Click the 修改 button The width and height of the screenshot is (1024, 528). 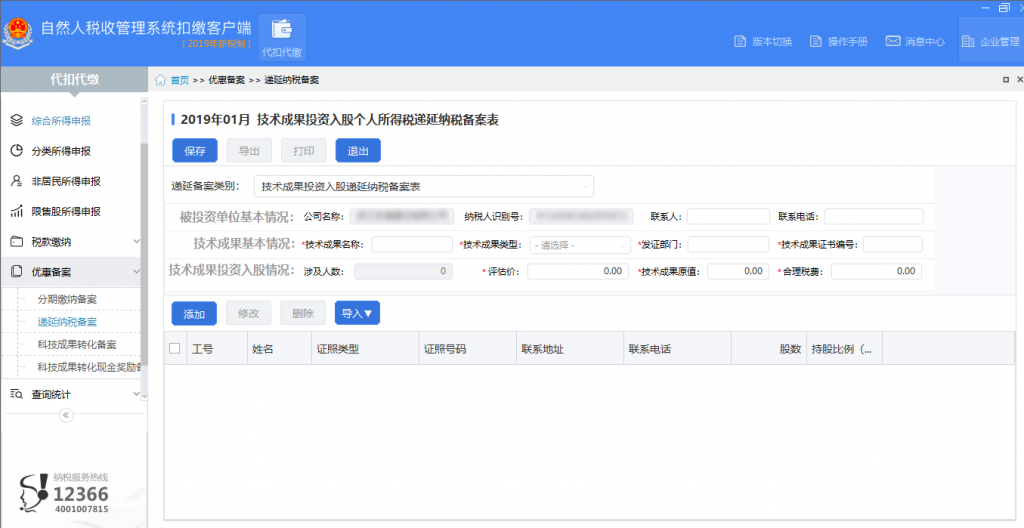tap(248, 313)
